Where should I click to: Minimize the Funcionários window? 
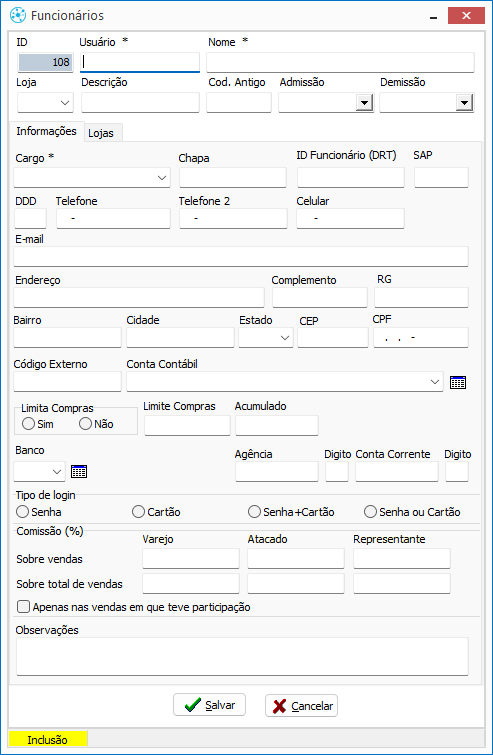coord(433,16)
